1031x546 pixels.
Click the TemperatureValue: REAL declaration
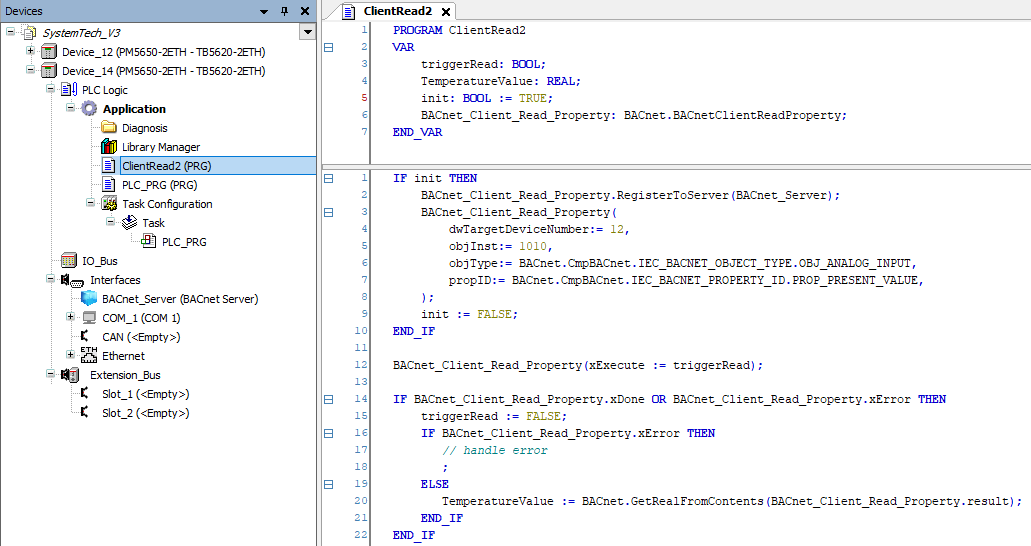point(501,81)
